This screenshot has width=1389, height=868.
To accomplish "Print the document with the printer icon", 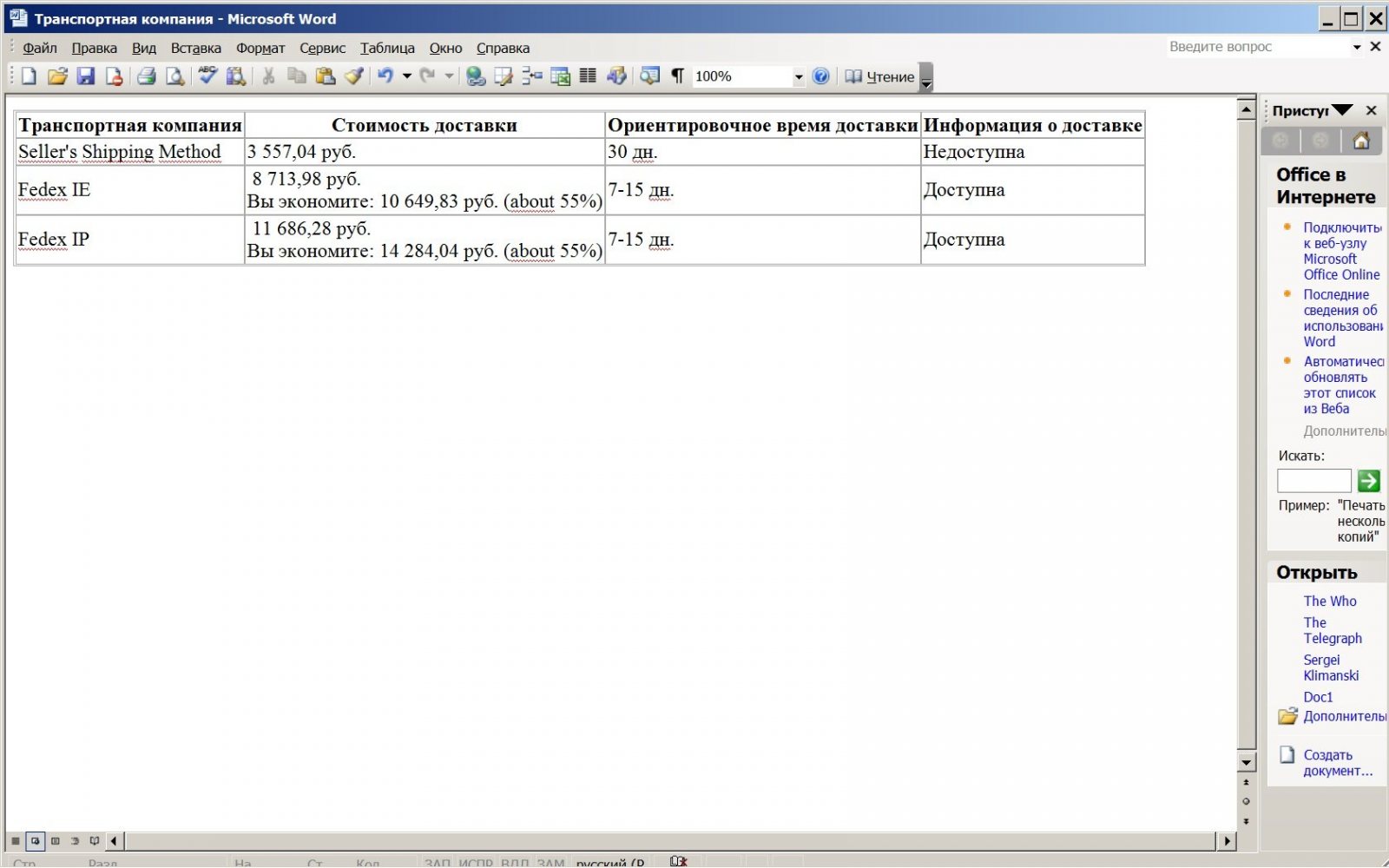I will point(146,76).
